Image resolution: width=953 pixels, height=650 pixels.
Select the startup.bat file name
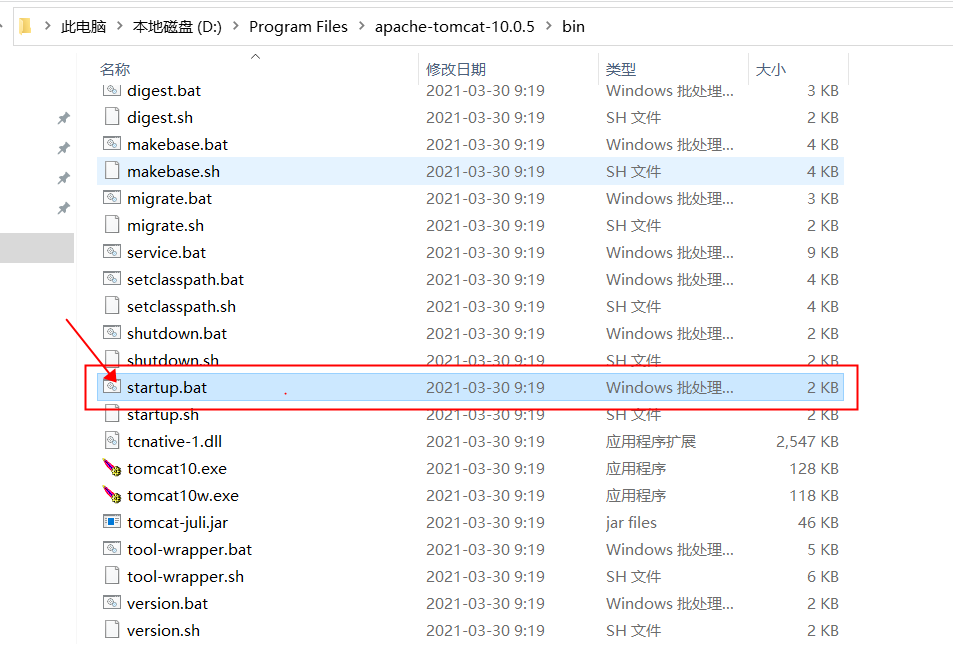pyautogui.click(x=167, y=387)
